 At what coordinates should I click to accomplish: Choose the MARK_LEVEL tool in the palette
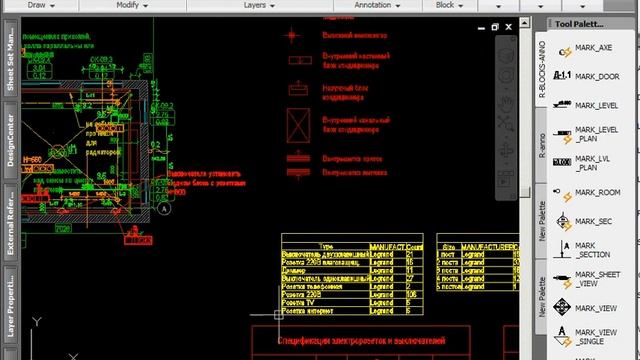pyautogui.click(x=586, y=105)
